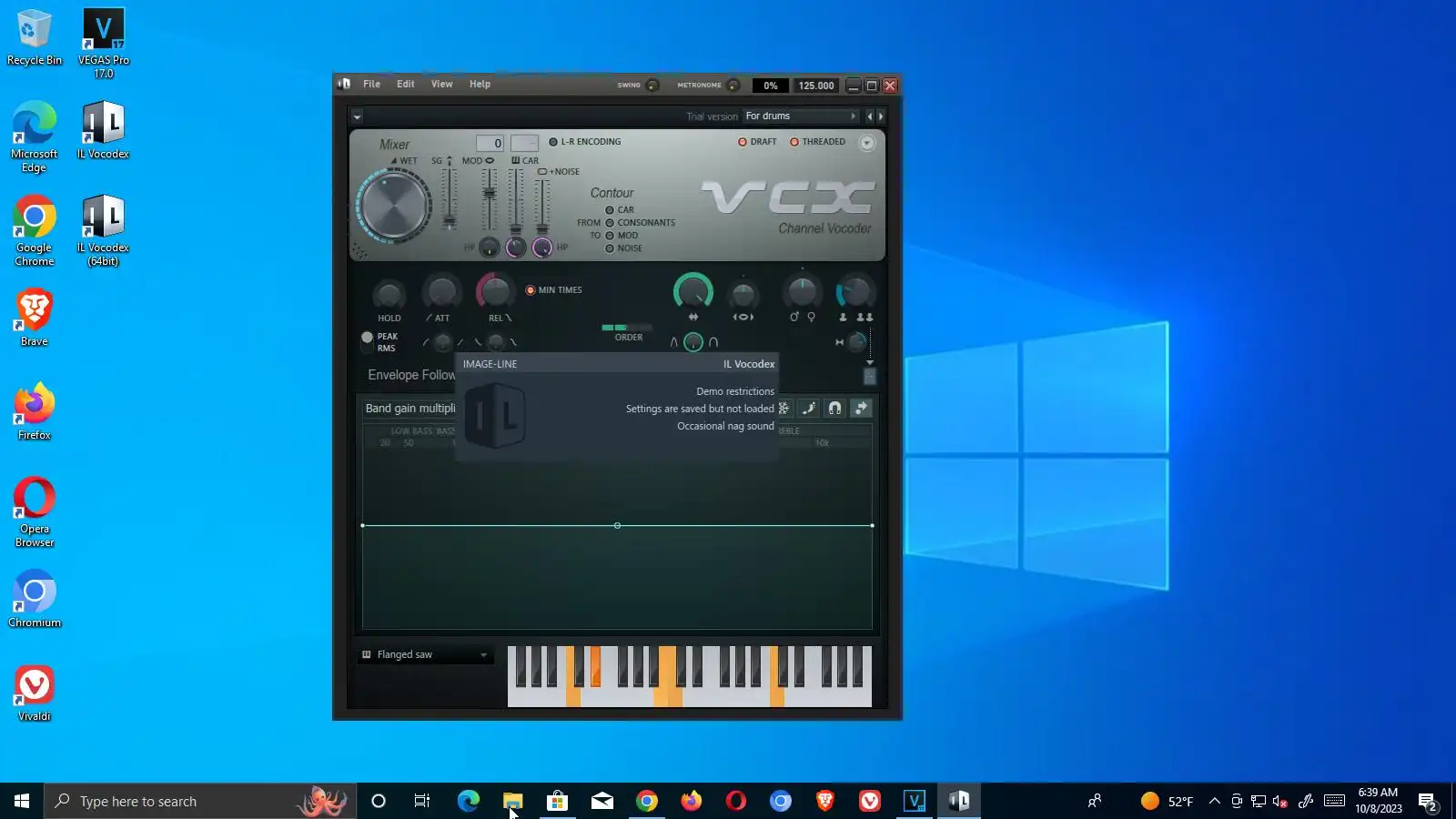Click the ATT attack knob
The height and width of the screenshot is (819, 1456).
tap(441, 292)
